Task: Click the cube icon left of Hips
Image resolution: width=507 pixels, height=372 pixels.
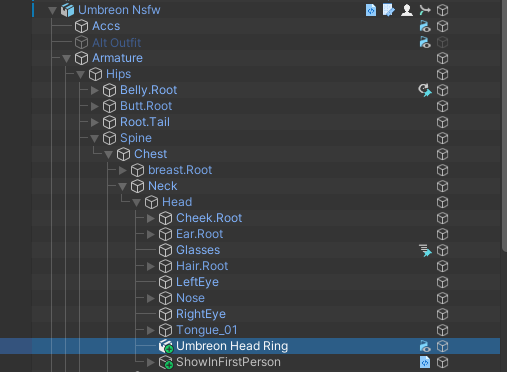Action: pos(95,74)
